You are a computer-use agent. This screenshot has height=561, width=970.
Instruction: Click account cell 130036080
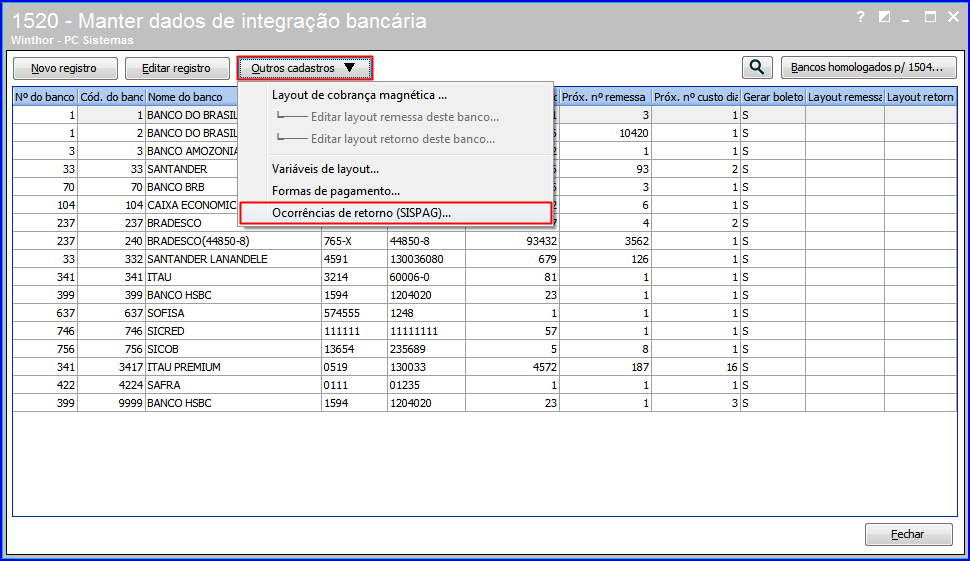click(426, 259)
